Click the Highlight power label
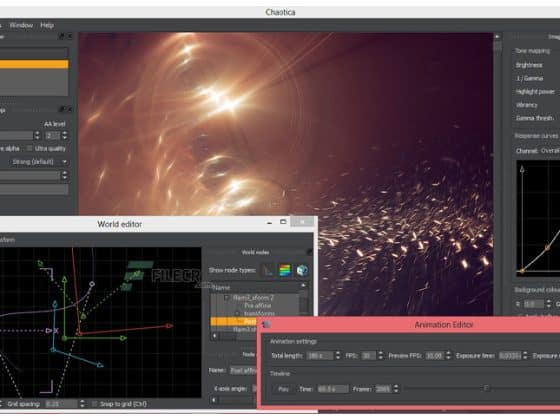The image size is (560, 420). [x=535, y=92]
